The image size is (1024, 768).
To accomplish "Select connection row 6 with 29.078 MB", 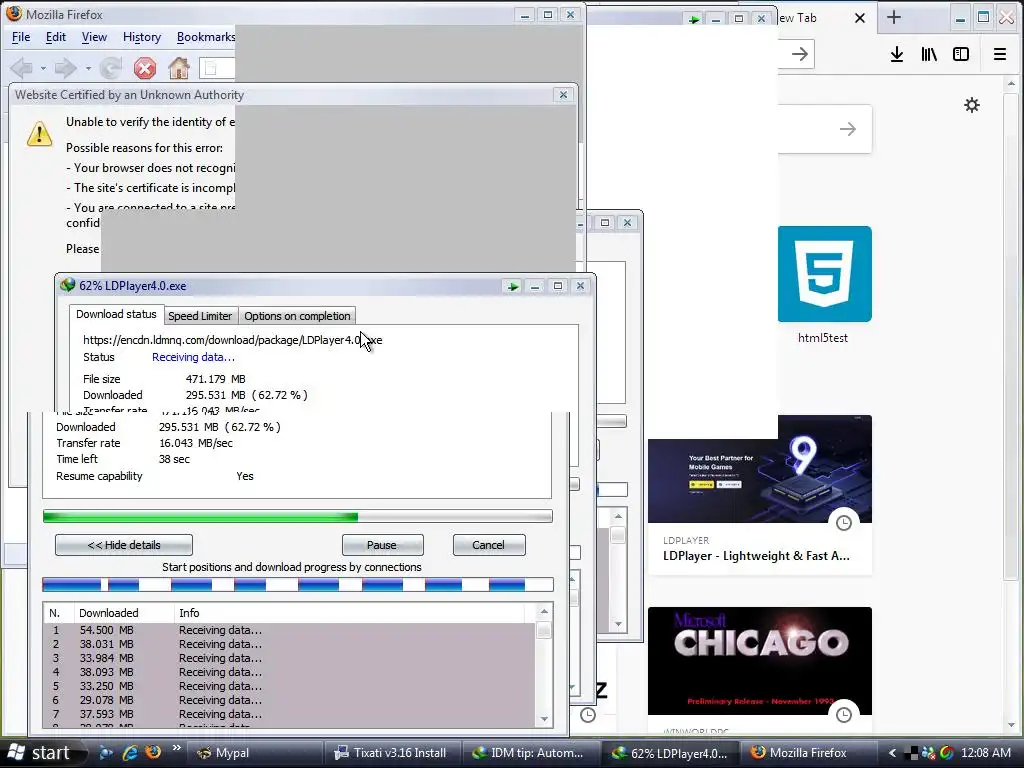I will (289, 700).
